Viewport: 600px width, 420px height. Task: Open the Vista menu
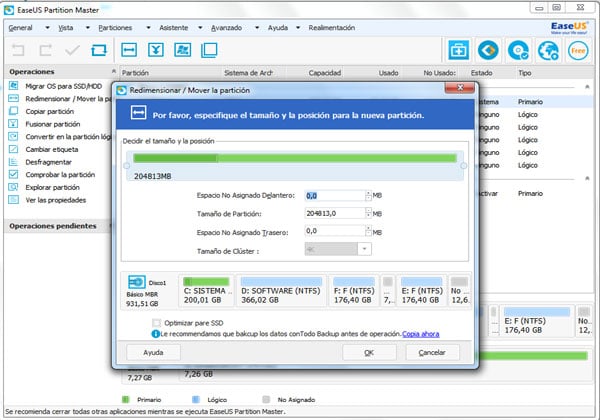point(65,28)
